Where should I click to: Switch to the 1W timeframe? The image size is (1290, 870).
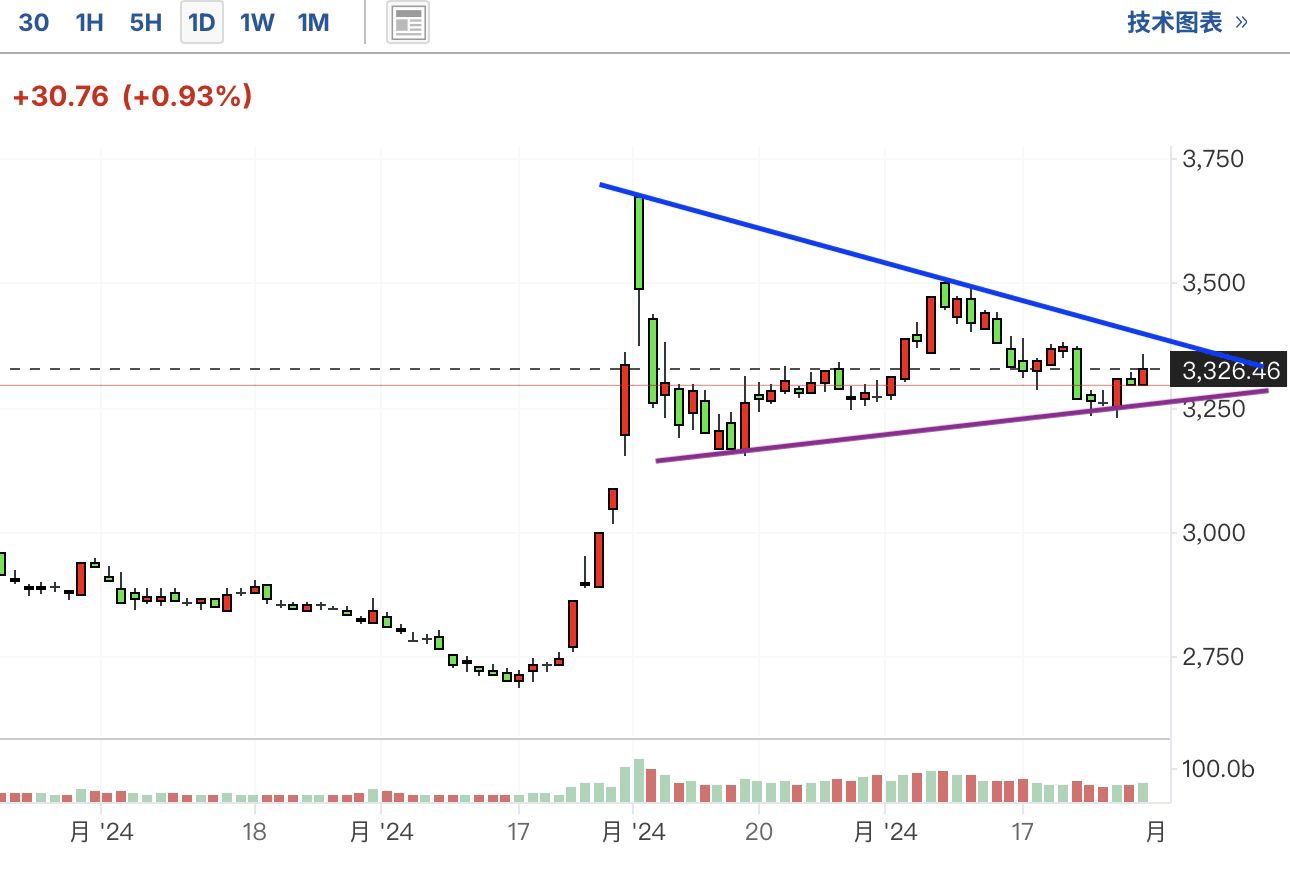(257, 22)
